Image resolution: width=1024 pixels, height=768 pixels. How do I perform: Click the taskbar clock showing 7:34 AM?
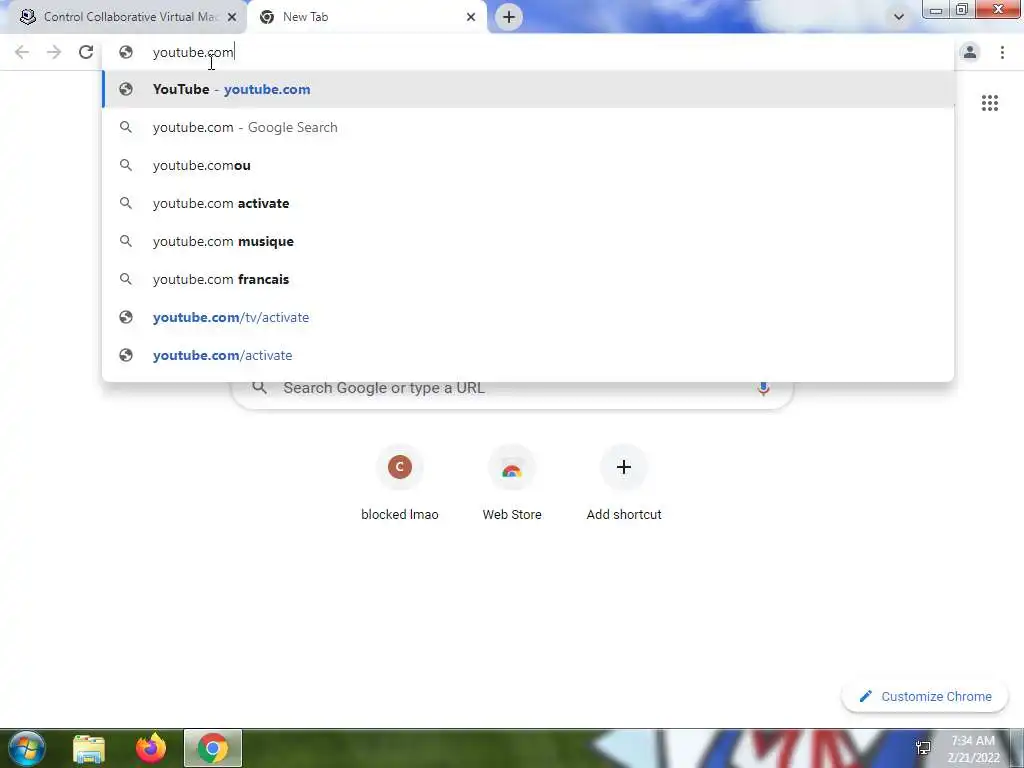tap(973, 748)
